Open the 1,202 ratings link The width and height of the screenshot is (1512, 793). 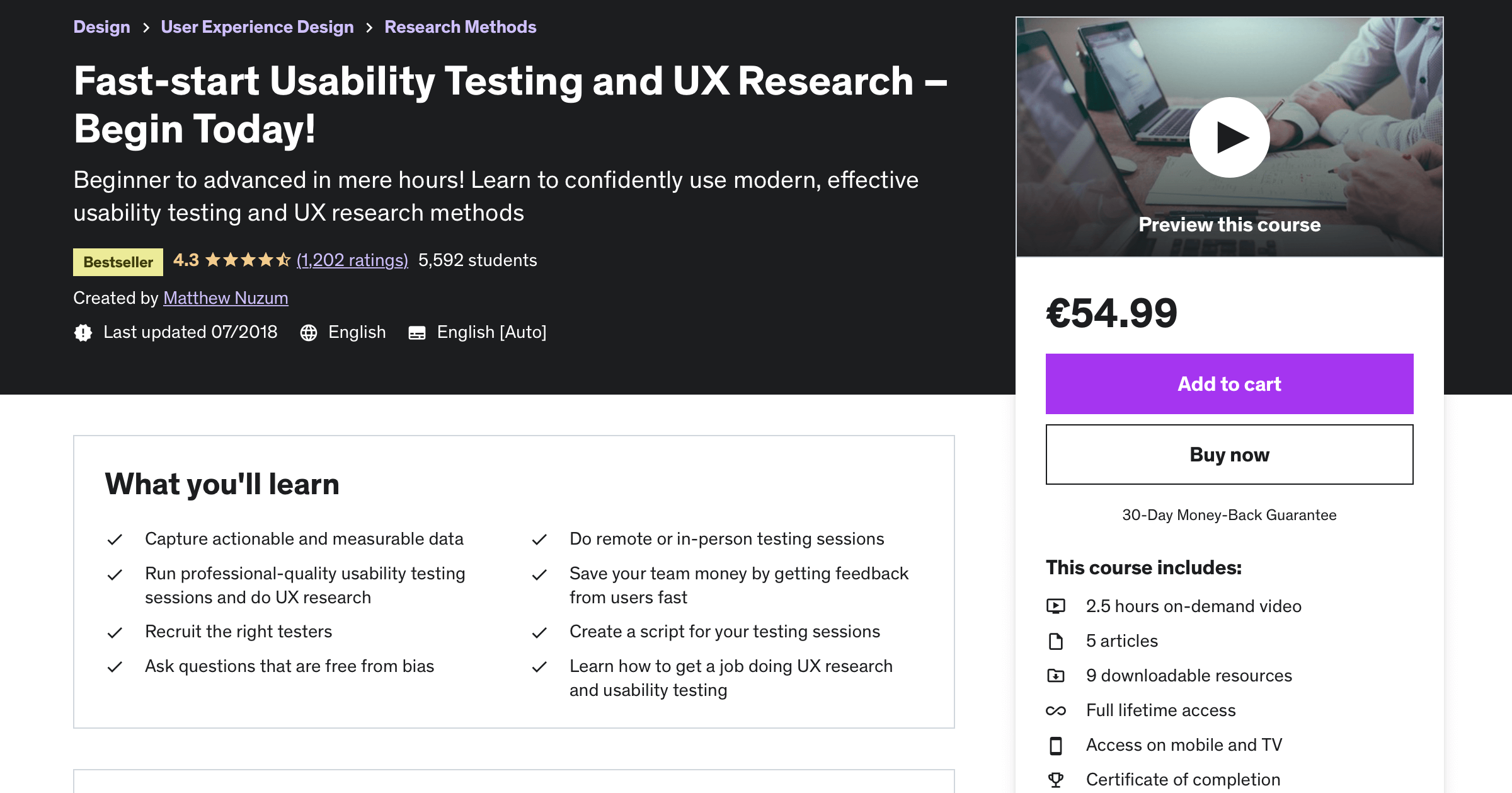(x=352, y=260)
